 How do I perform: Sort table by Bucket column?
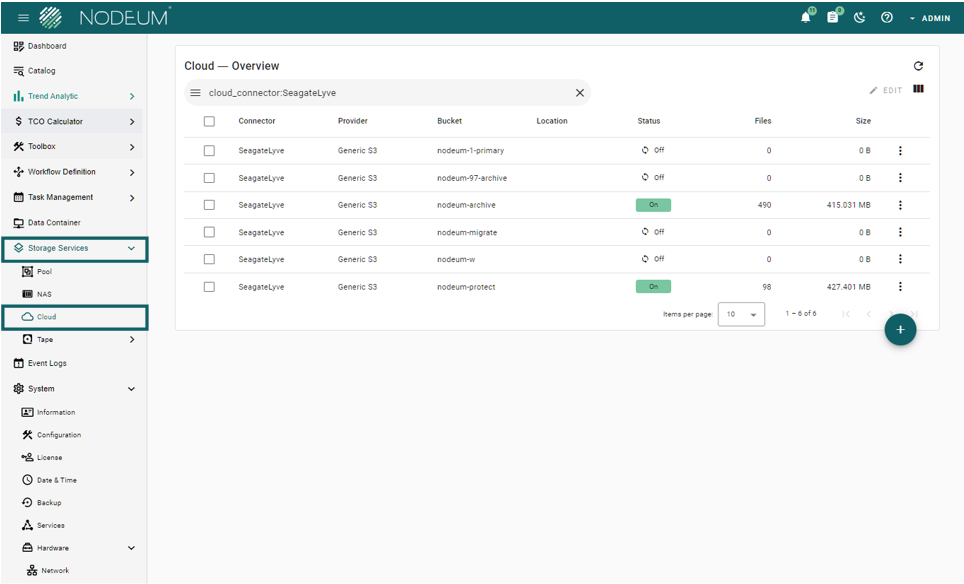449,121
